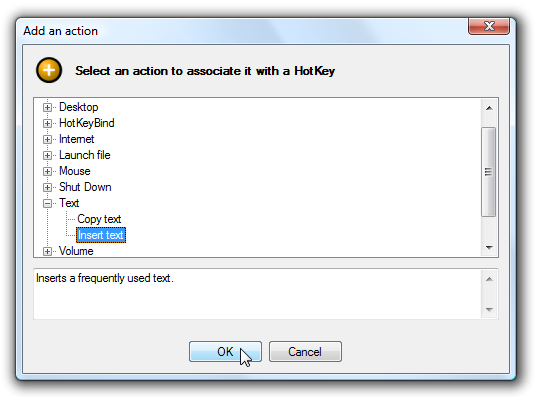Screen dimensions: 535x397
Task: Select the Insert text action
Action: 101,235
